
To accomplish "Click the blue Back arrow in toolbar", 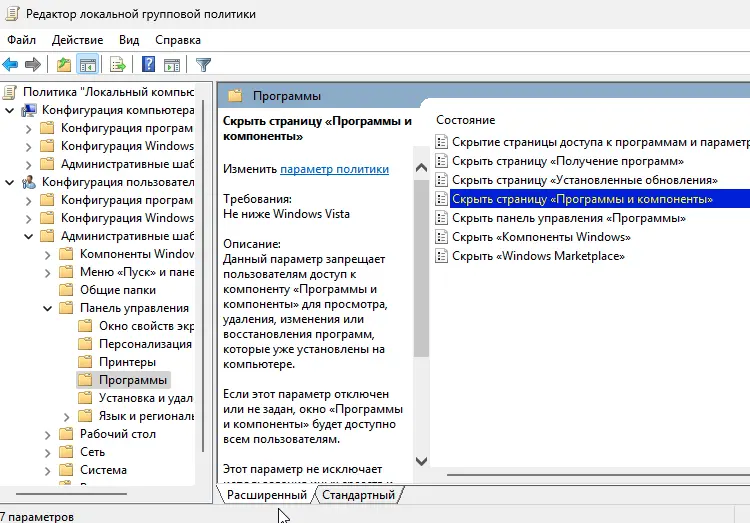I will [11, 65].
